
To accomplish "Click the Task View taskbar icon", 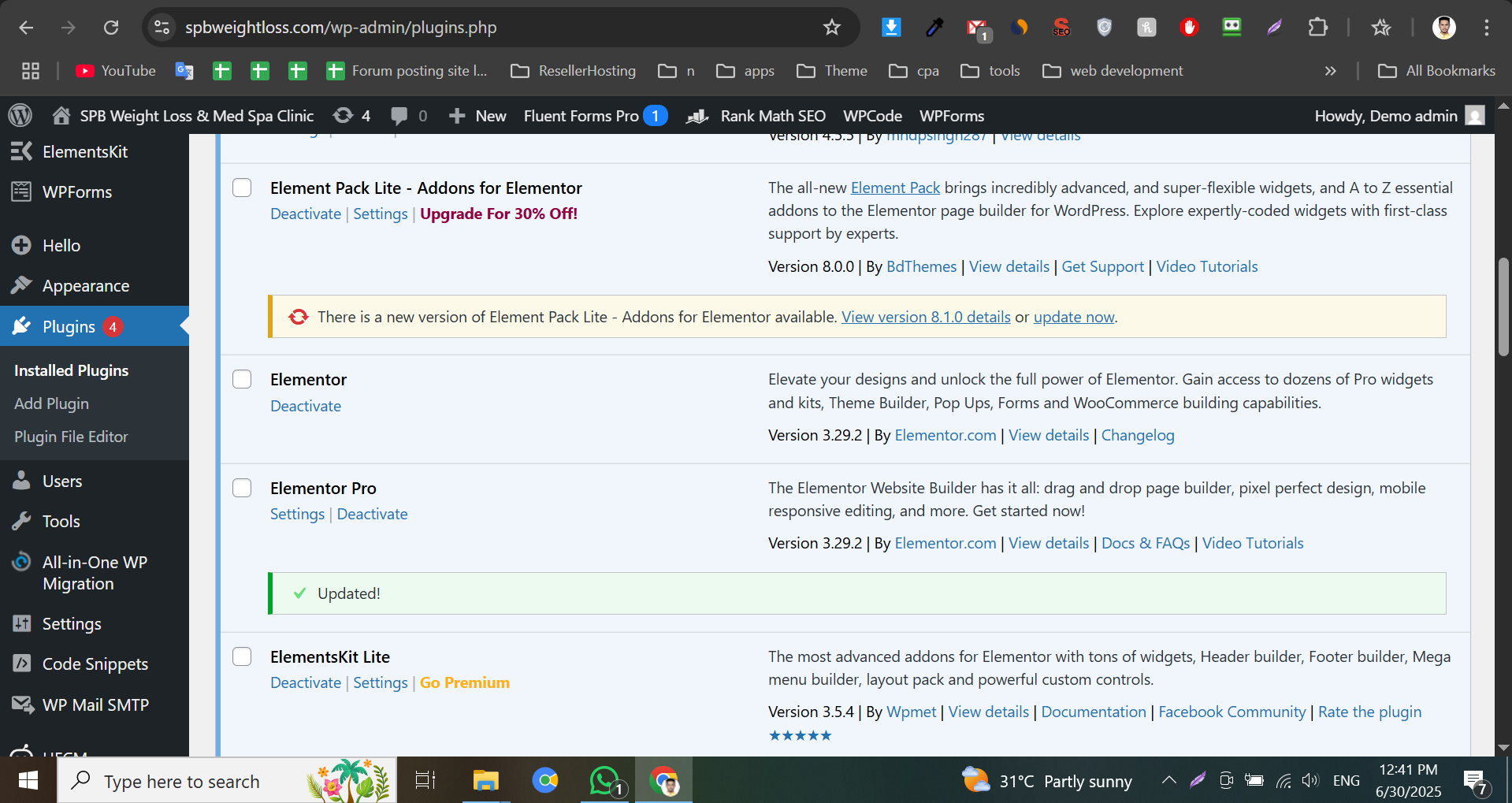I will click(425, 781).
